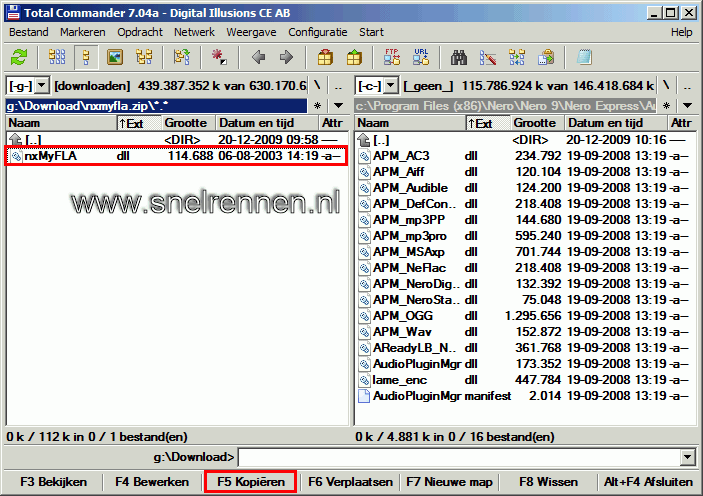Click right path bar c:\Program Files (x86)\Nero
Screen dimensions: 703x496
coord(505,106)
